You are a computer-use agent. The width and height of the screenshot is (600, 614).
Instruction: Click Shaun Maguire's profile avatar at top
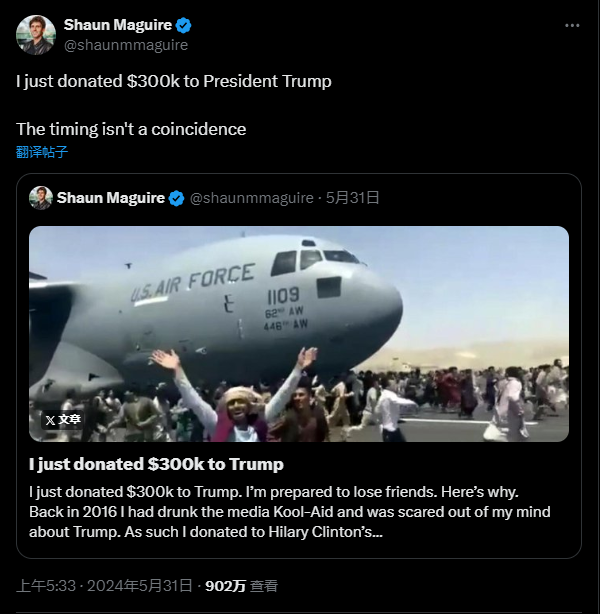35,35
